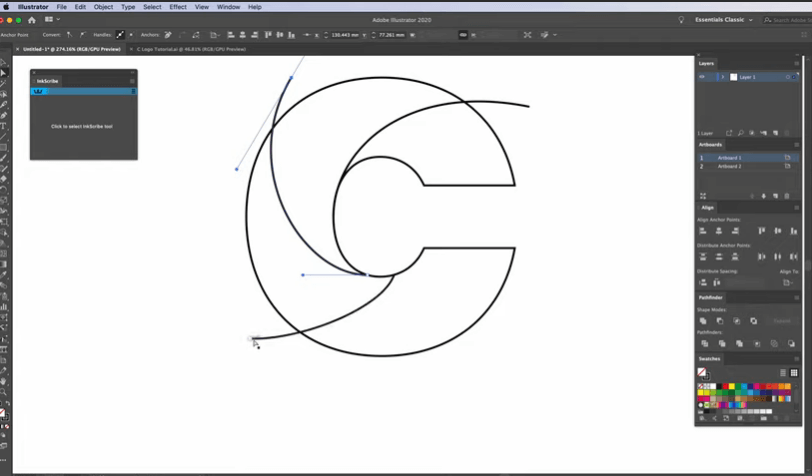Open Swatches panel options menu
This screenshot has width=812, height=476.
pyautogui.click(x=796, y=358)
